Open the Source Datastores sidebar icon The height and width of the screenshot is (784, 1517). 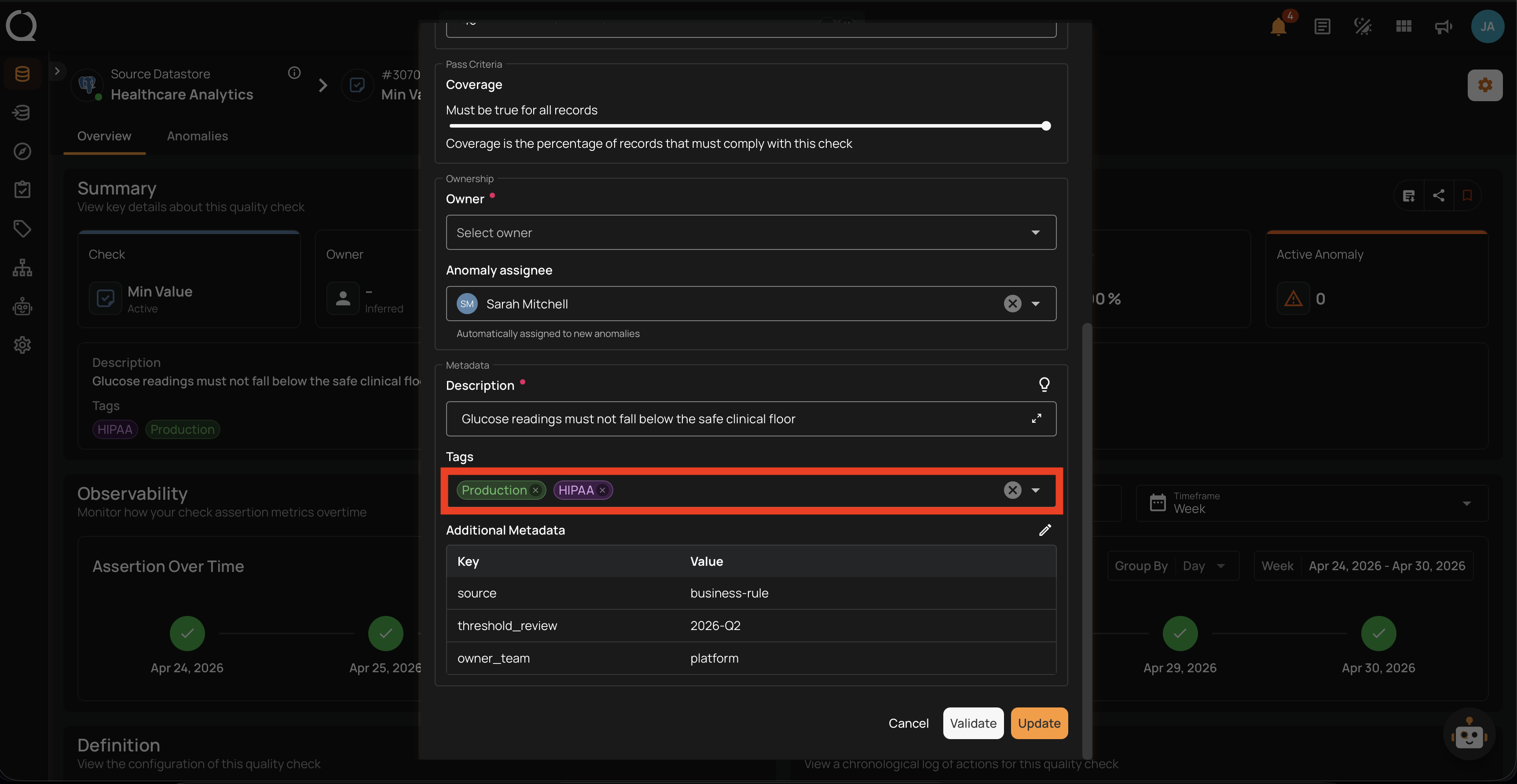pos(22,73)
